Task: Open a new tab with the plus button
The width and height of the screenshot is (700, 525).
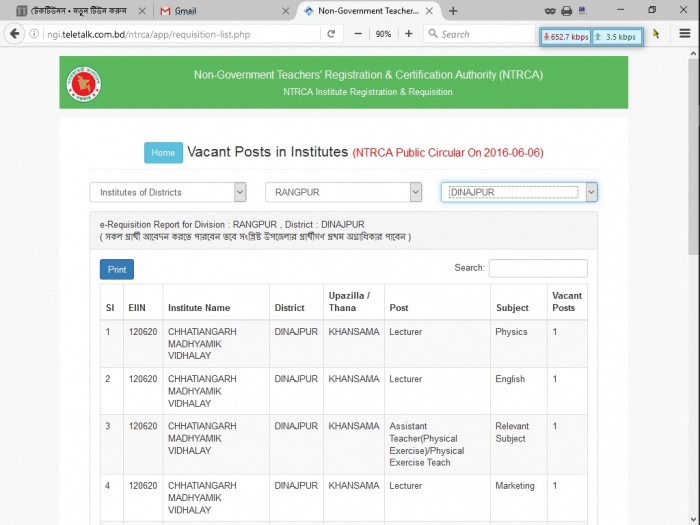Action: coord(453,11)
